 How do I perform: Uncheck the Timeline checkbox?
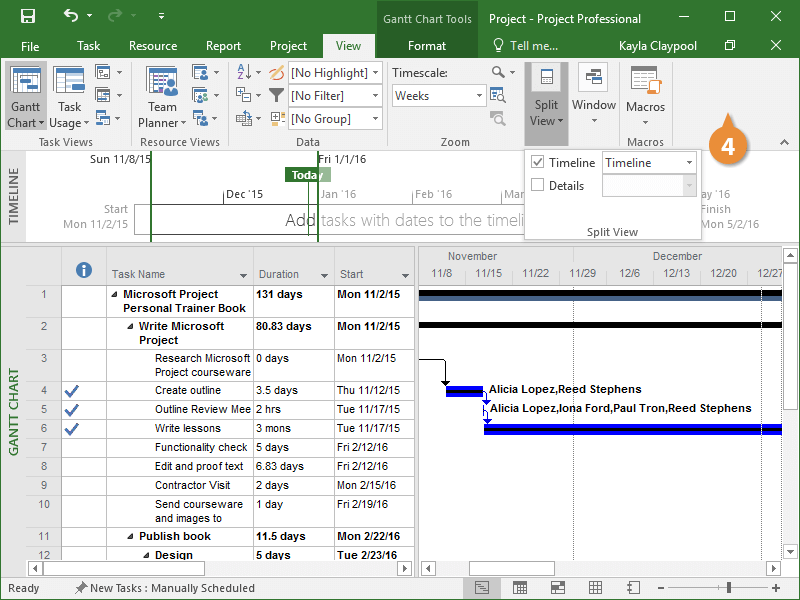pos(538,163)
